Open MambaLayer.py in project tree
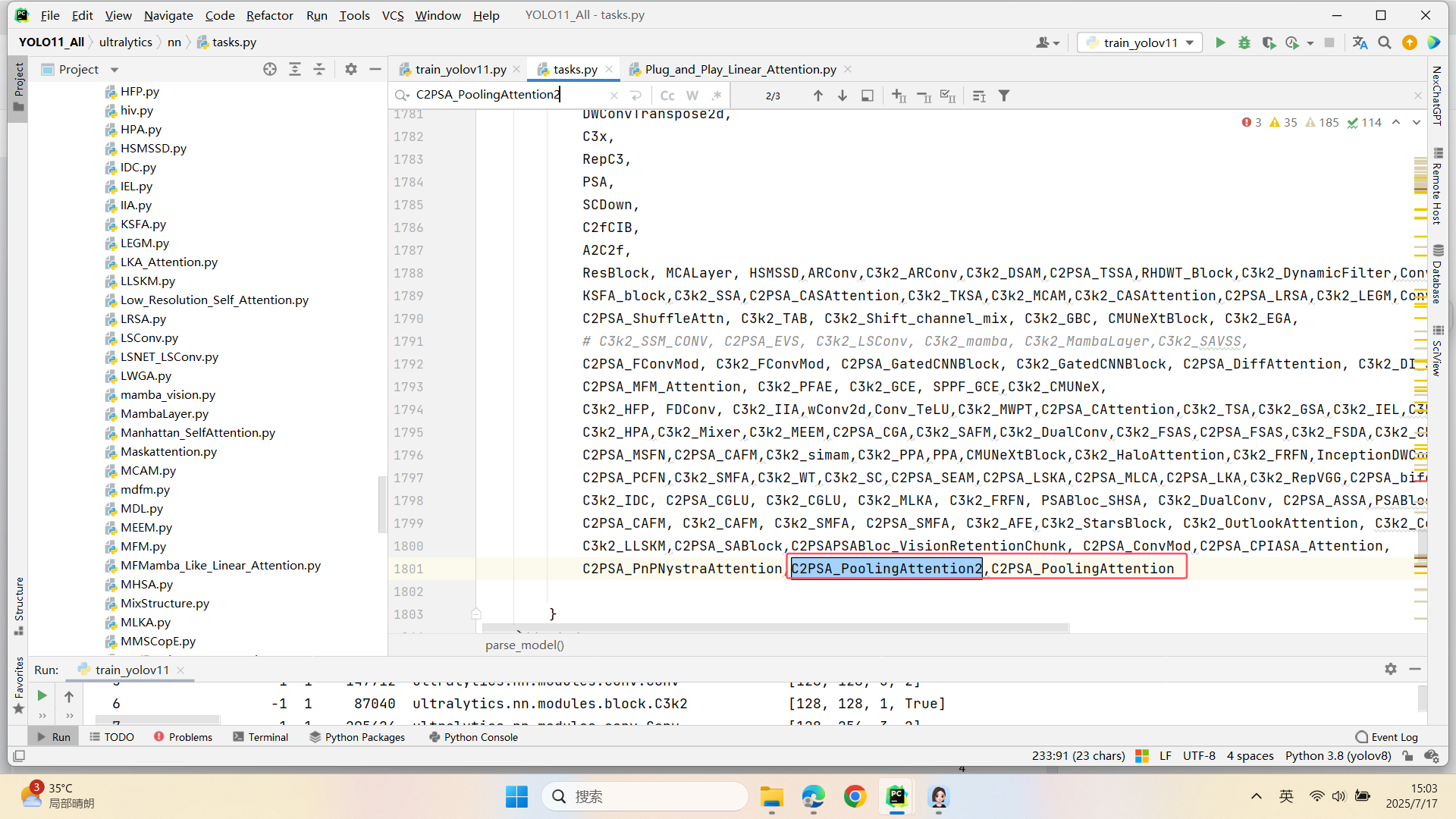Screen dimensions: 1456x819 click(x=164, y=414)
